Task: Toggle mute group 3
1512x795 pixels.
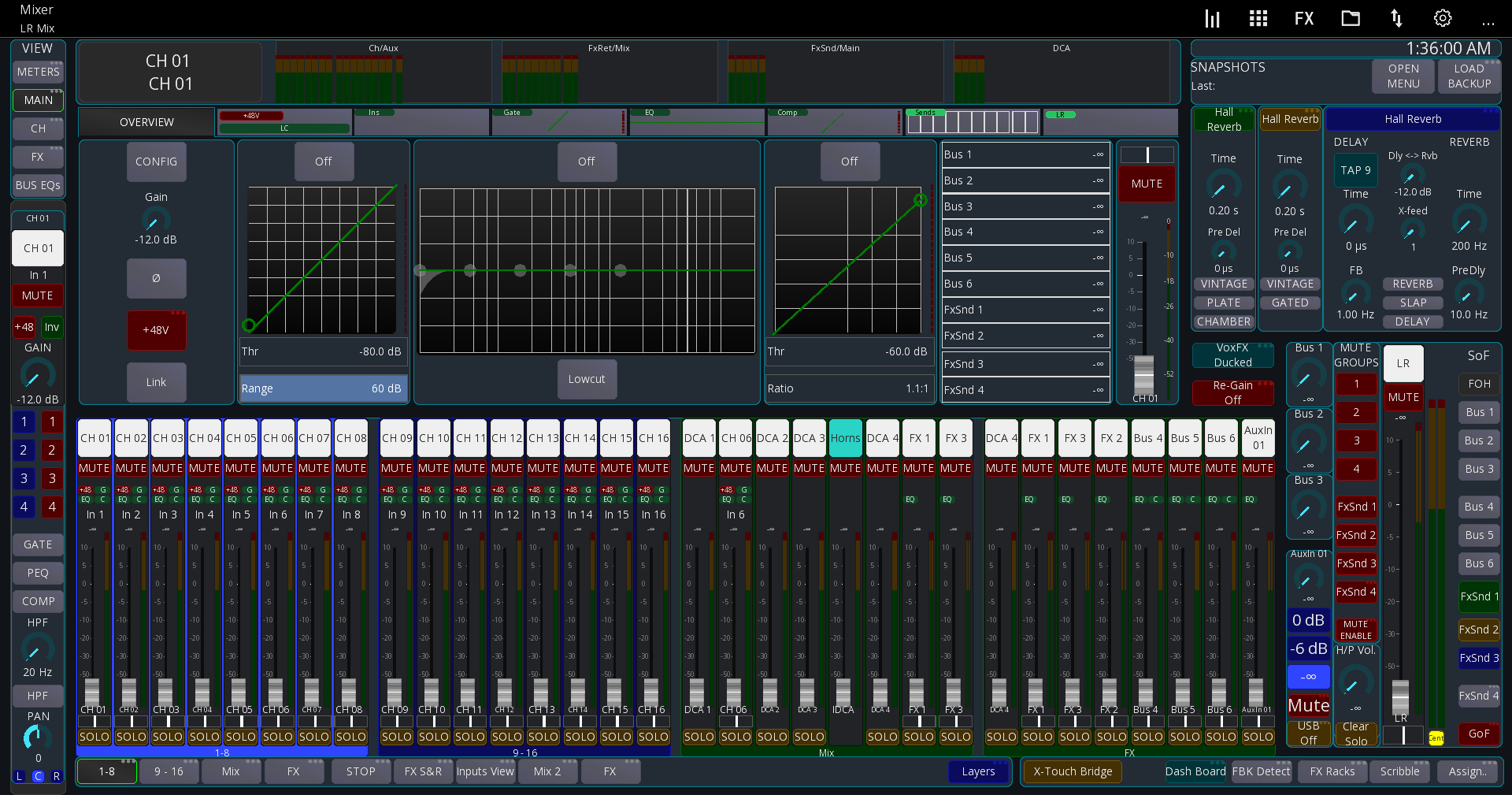Action: coord(1356,440)
